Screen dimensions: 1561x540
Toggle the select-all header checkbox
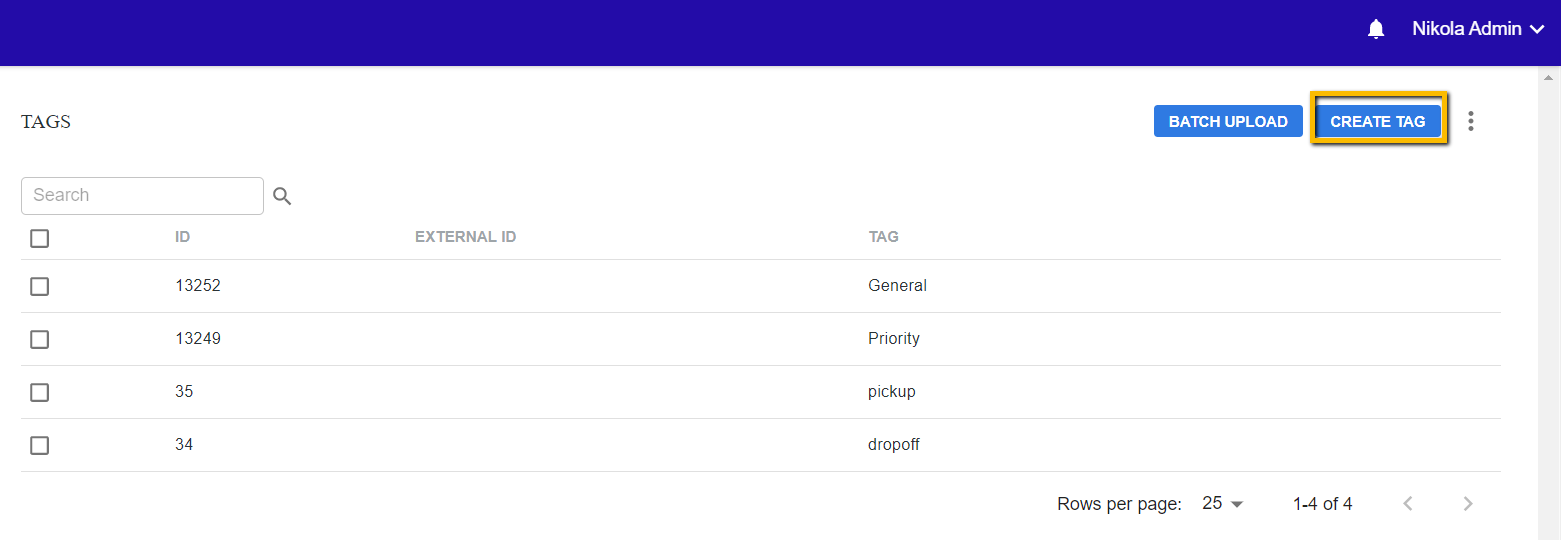click(39, 238)
